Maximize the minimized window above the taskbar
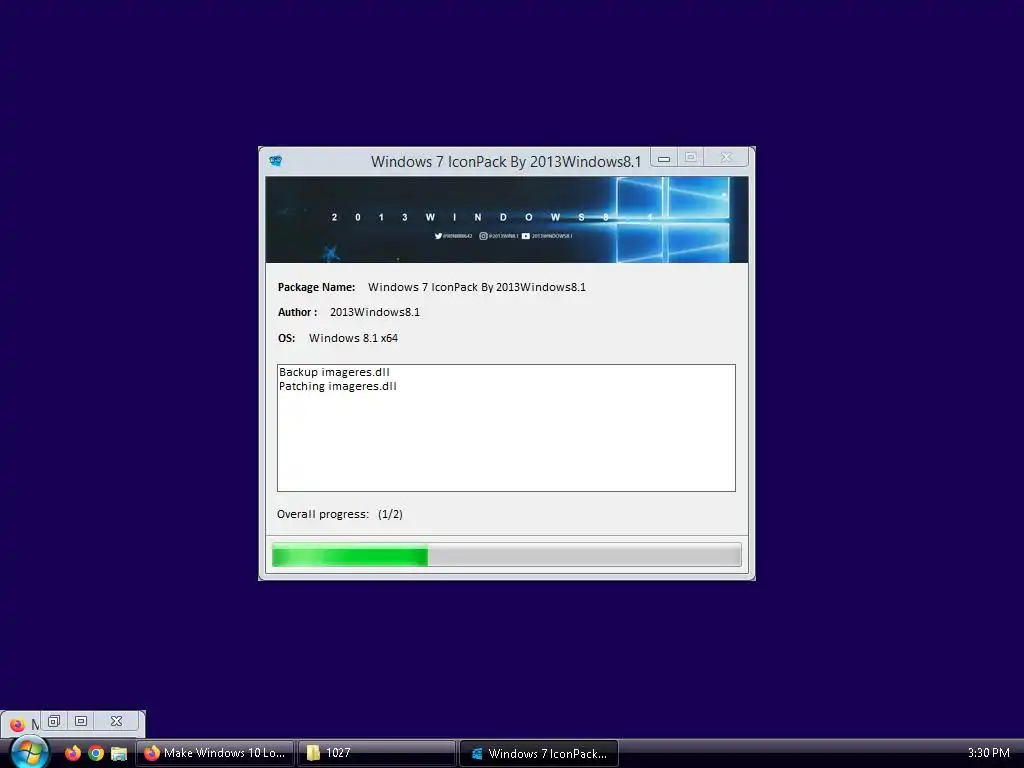This screenshot has height=768, width=1024. (x=81, y=721)
